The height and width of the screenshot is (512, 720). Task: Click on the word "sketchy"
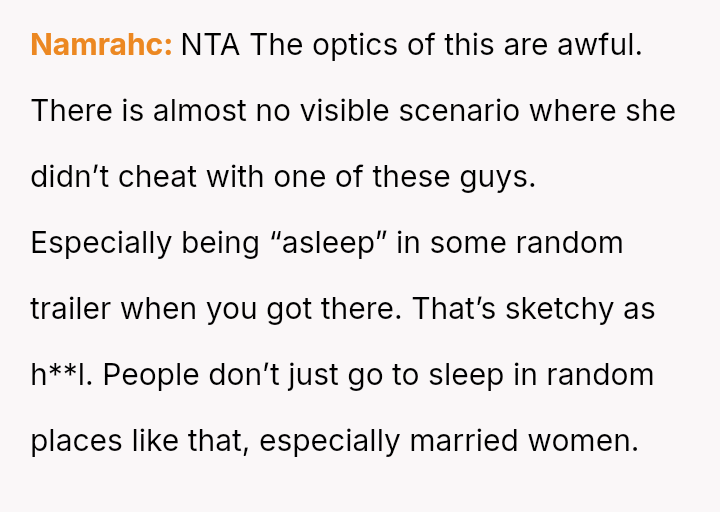pos(553,309)
